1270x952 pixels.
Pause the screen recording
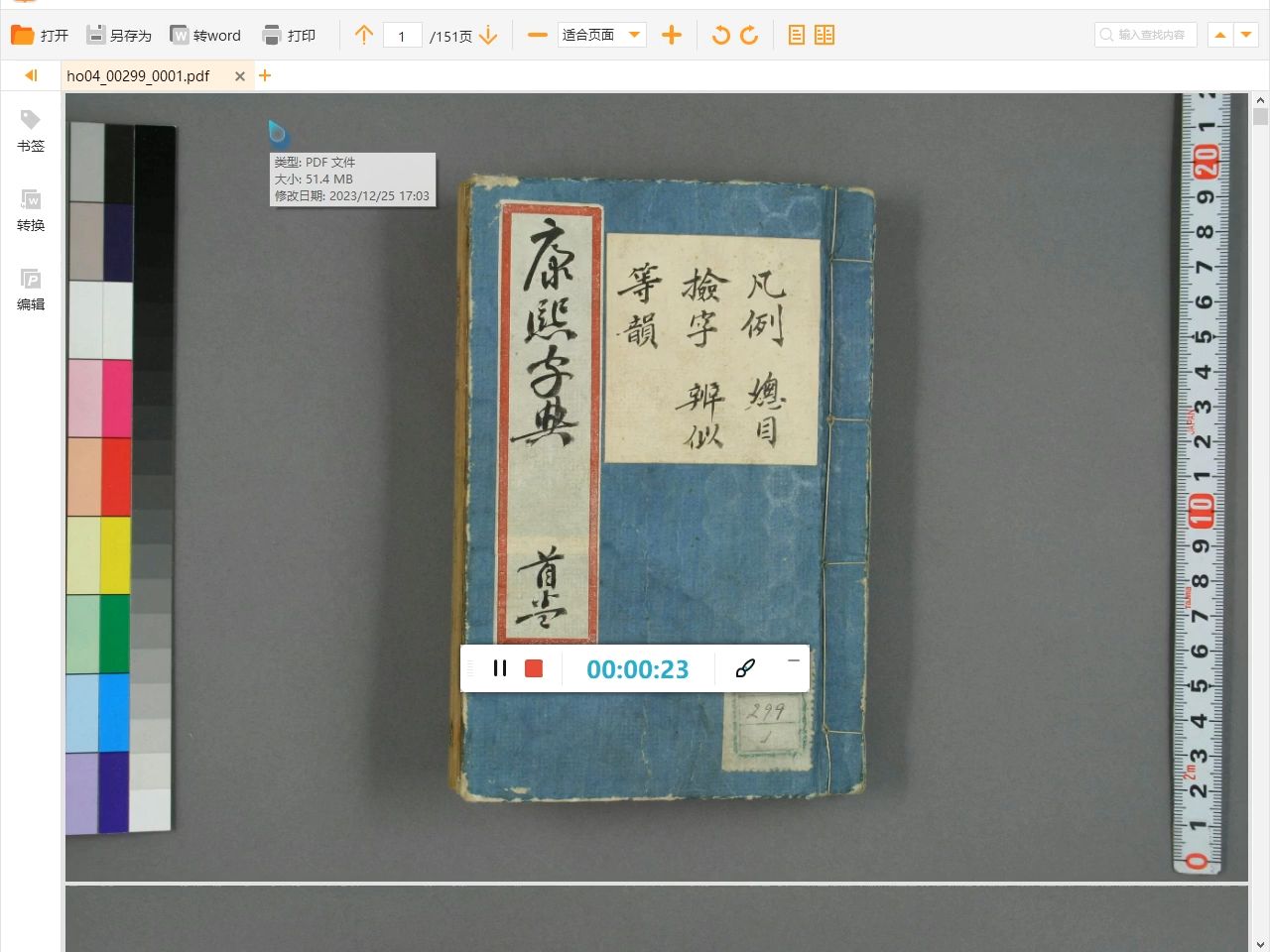tap(500, 668)
